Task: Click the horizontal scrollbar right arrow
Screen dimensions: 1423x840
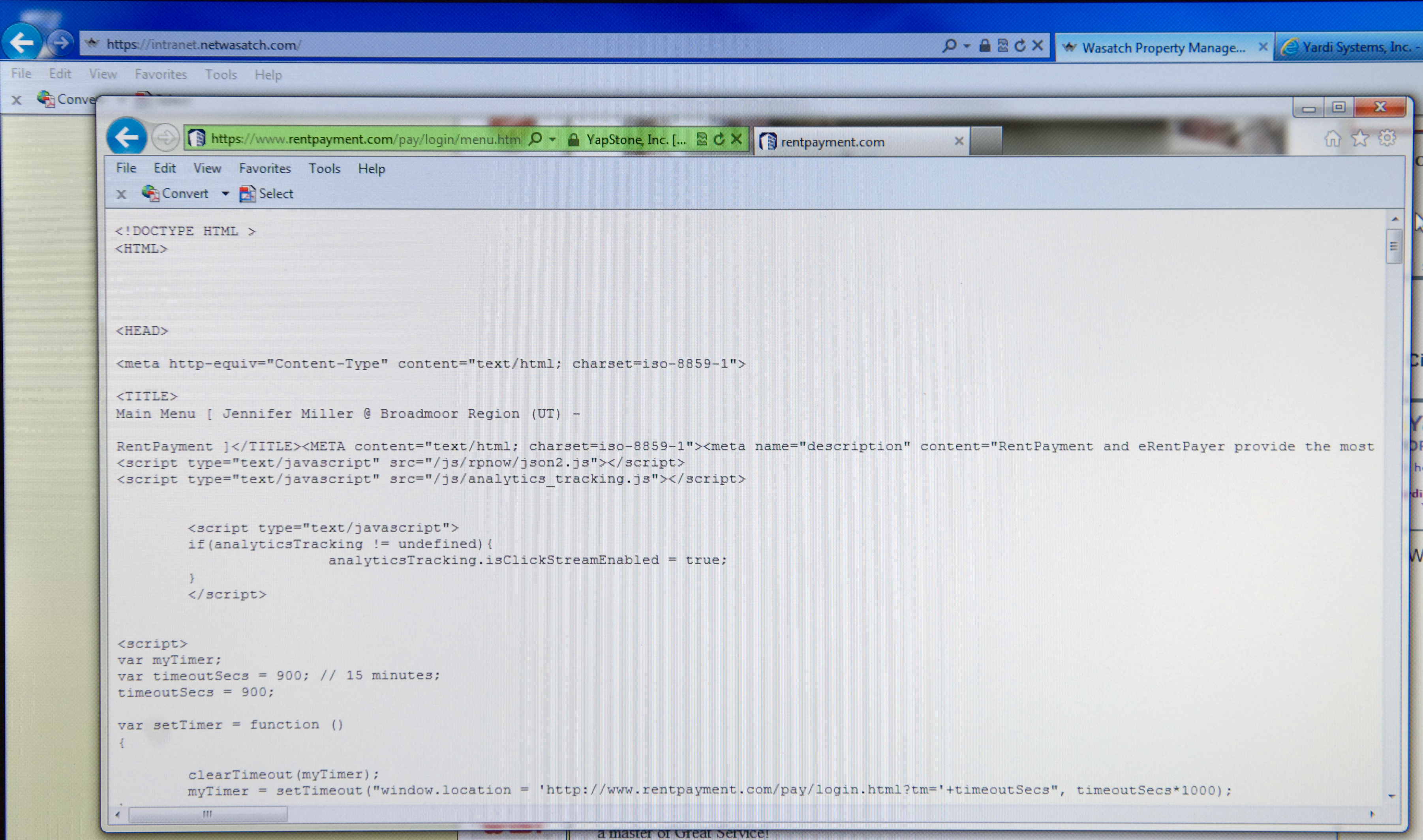Action: click(1372, 814)
